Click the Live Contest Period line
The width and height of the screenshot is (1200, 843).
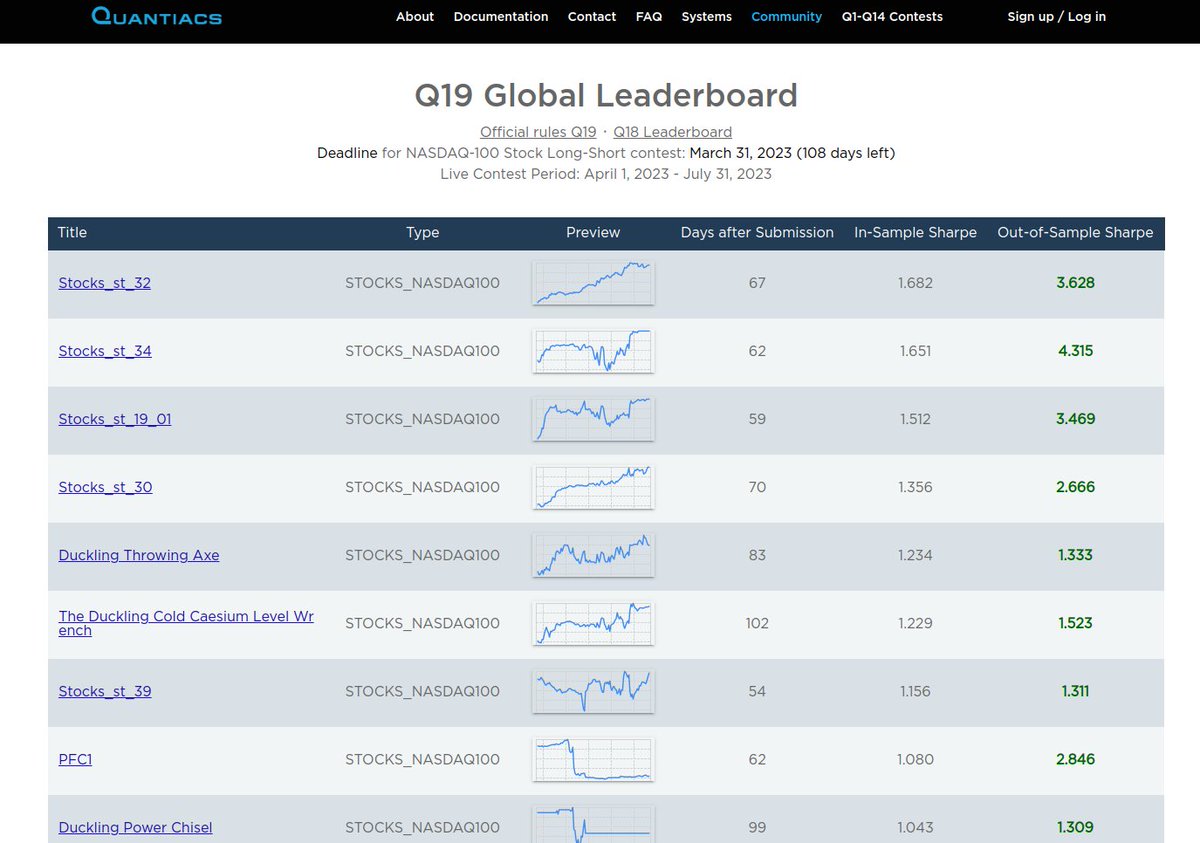[606, 174]
